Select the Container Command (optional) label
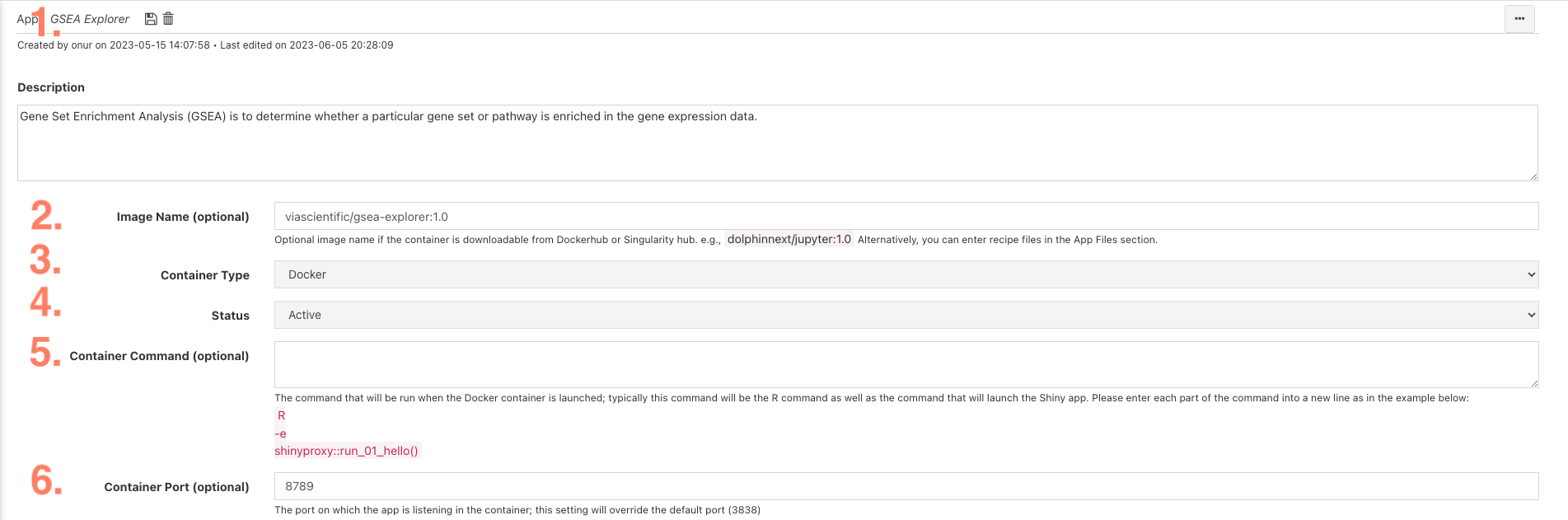 pos(159,356)
